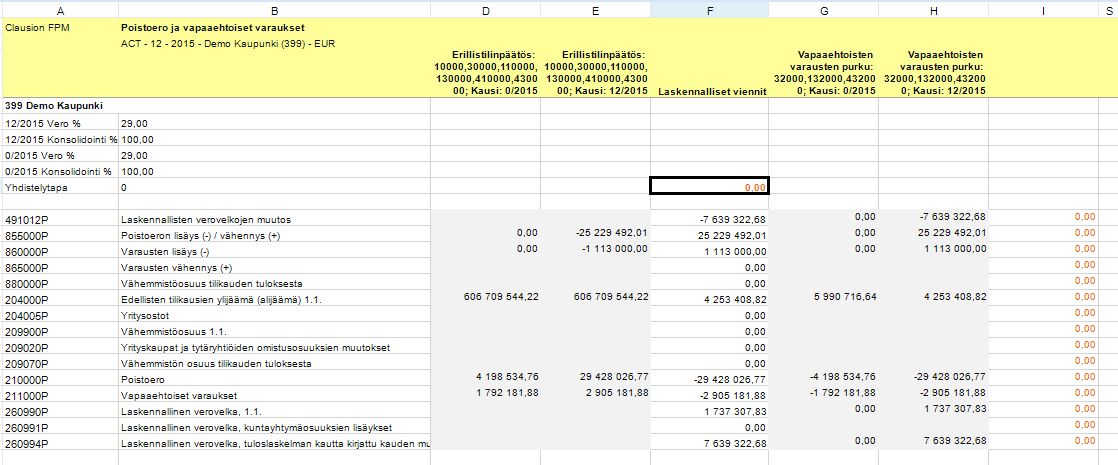1118x465 pixels.
Task: Click Erillistilinpäätös header with Kausi: 0/2015
Action: (x=485, y=72)
